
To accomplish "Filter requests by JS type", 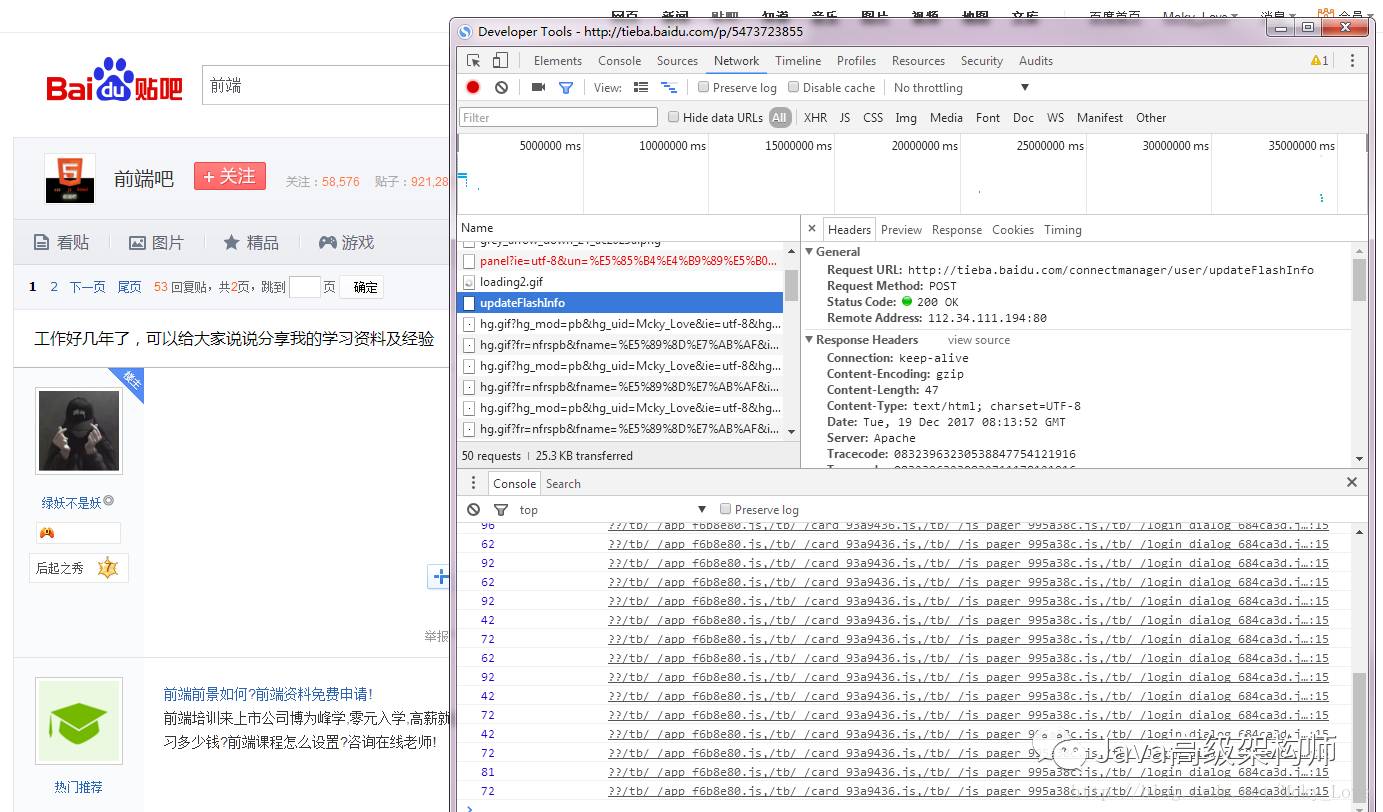I will click(x=845, y=118).
